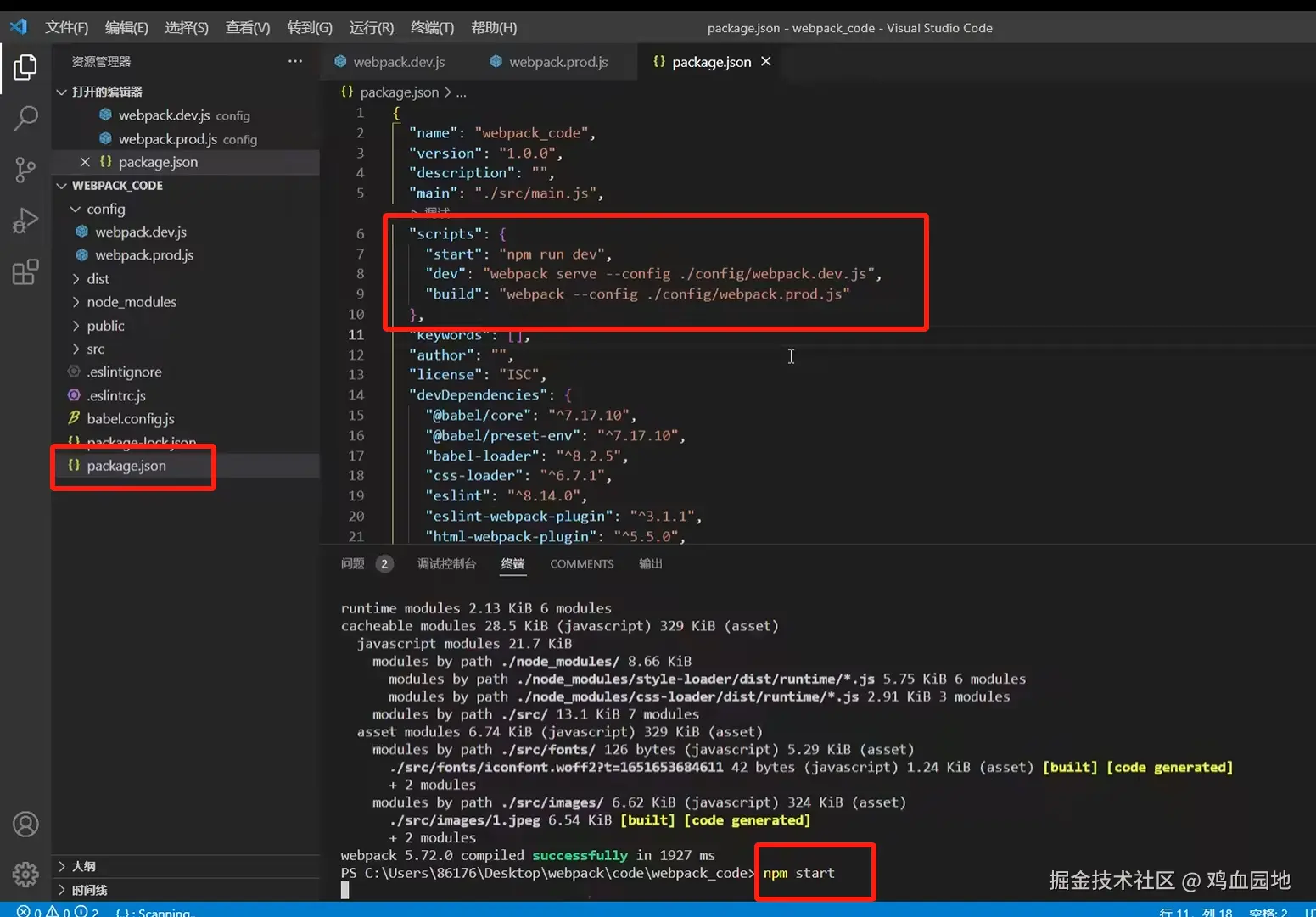Click the errors and warnings status indicator
This screenshot has height=917, width=1316.
[57, 912]
